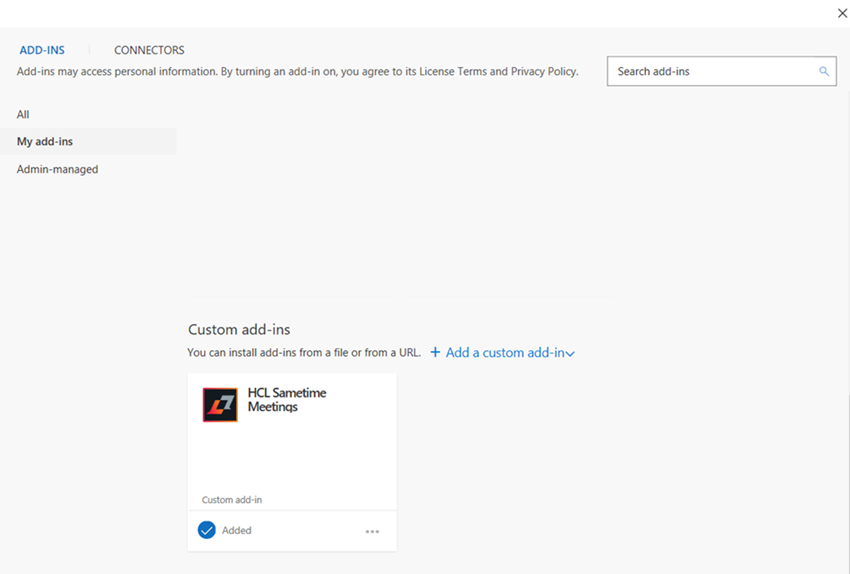Select My add-ins in the sidebar

click(45, 142)
